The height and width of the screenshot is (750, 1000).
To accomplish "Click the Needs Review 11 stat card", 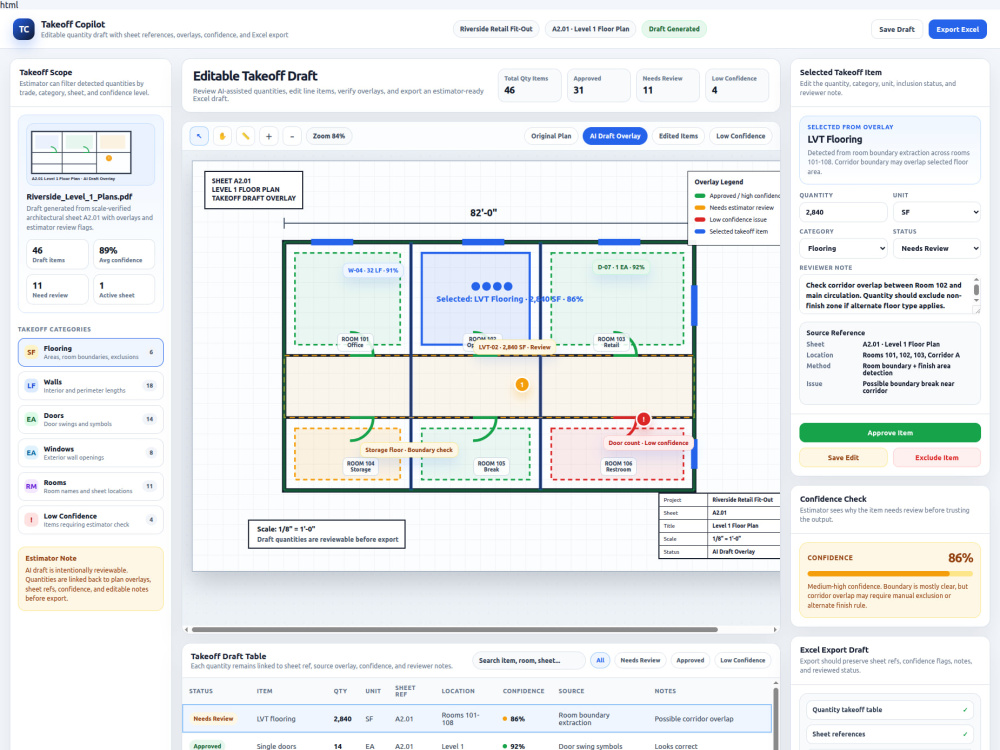I will pos(668,85).
